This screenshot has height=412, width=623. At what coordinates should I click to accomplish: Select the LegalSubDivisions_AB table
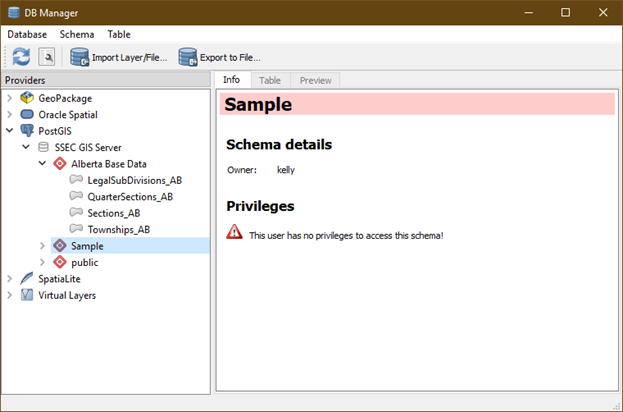tap(135, 180)
